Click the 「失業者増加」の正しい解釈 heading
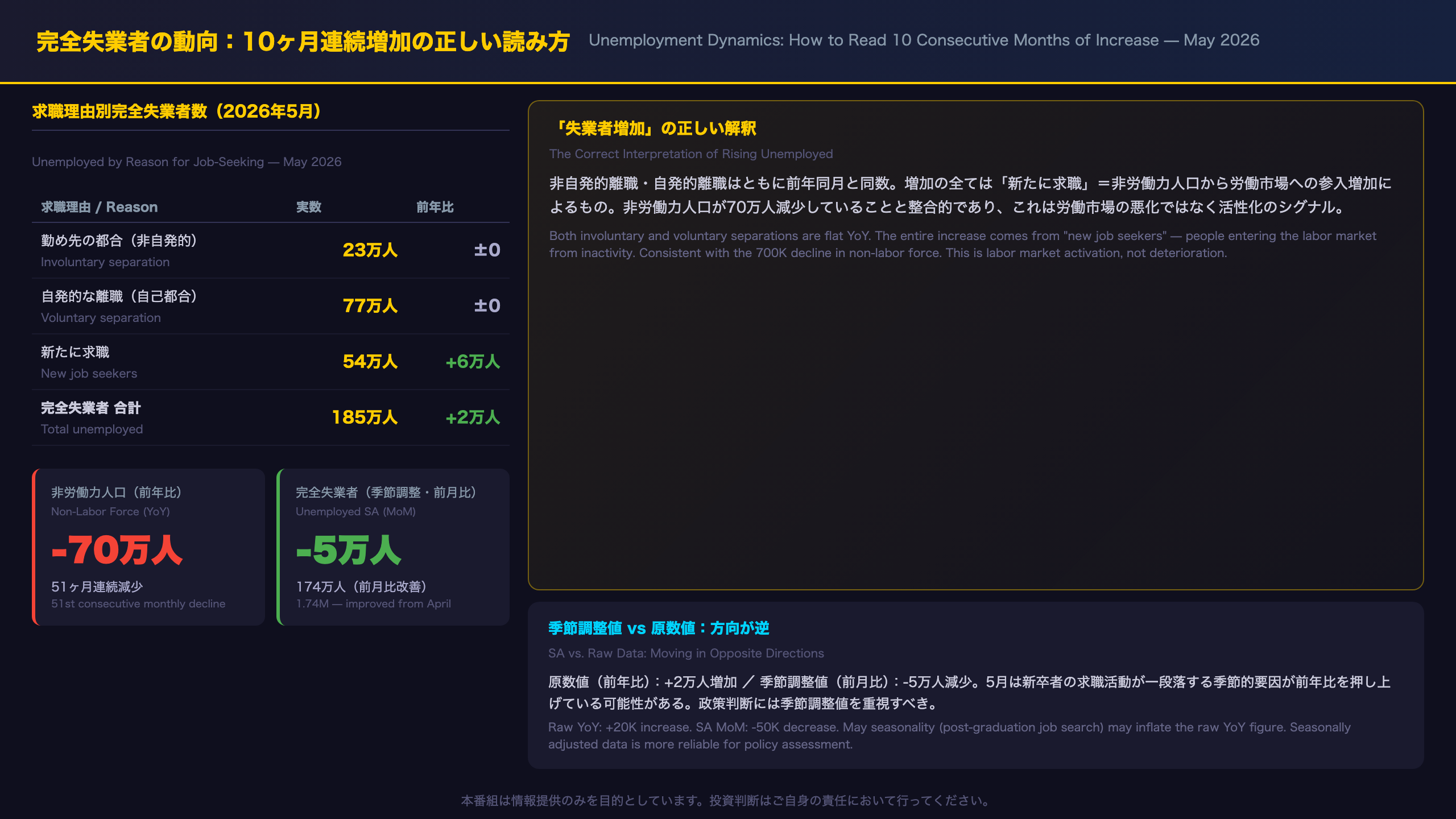The image size is (1456, 819). pos(653,129)
